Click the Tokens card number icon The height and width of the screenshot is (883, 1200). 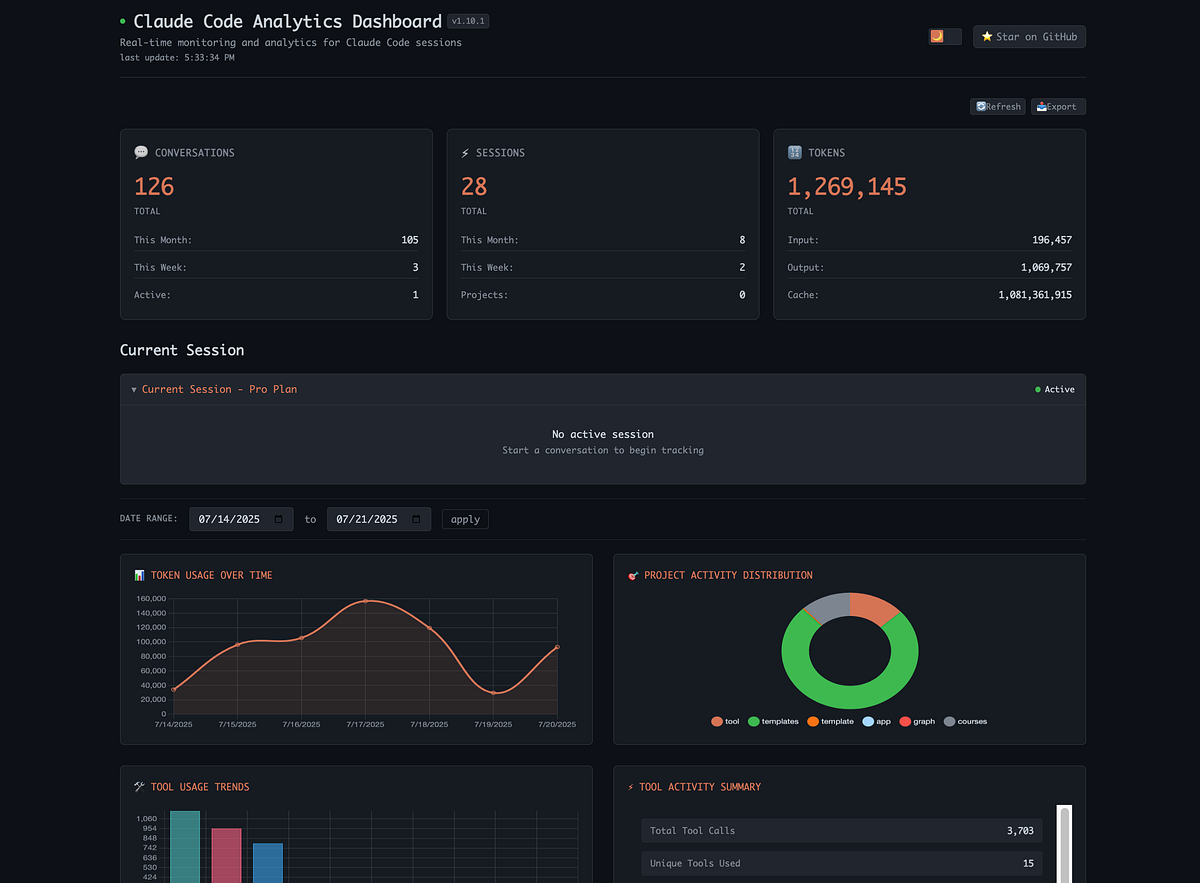tap(795, 153)
